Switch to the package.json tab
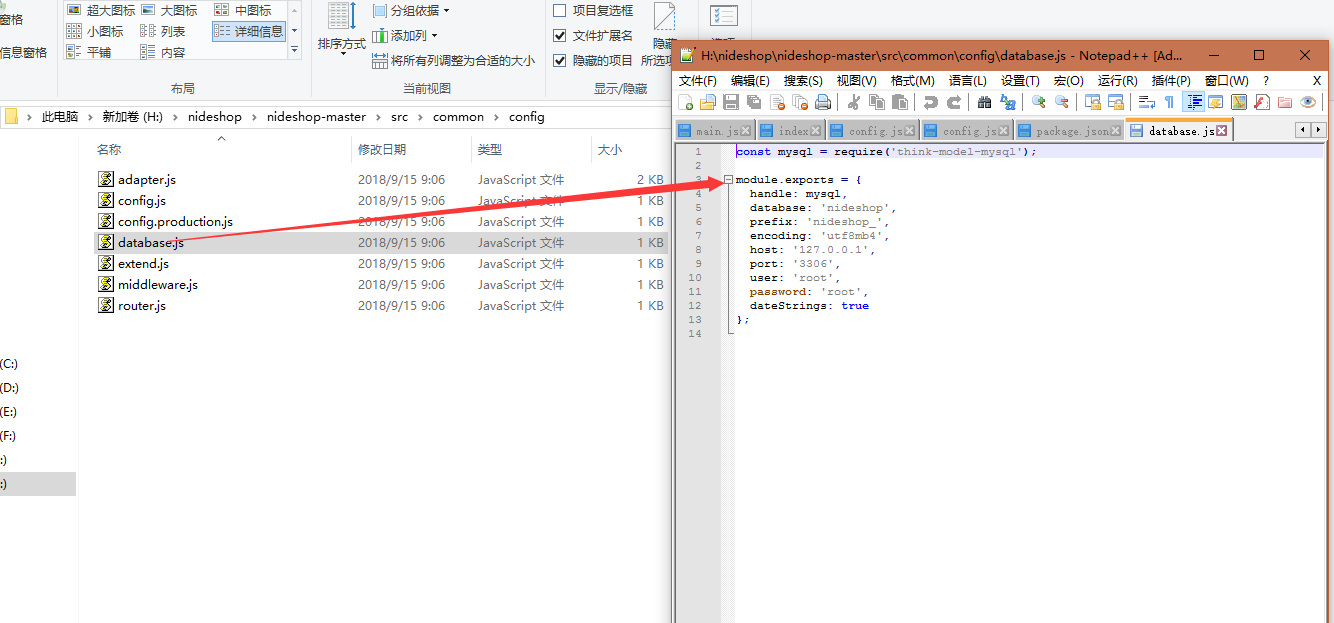The height and width of the screenshot is (623, 1334). [1069, 131]
